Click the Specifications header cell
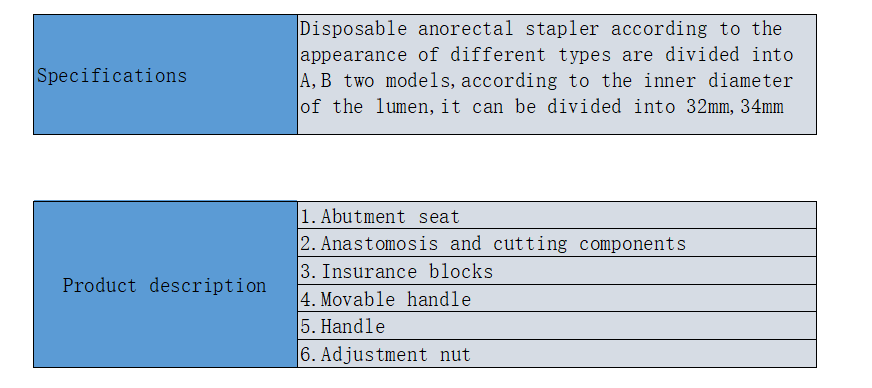The height and width of the screenshot is (388, 872). pos(165,74)
